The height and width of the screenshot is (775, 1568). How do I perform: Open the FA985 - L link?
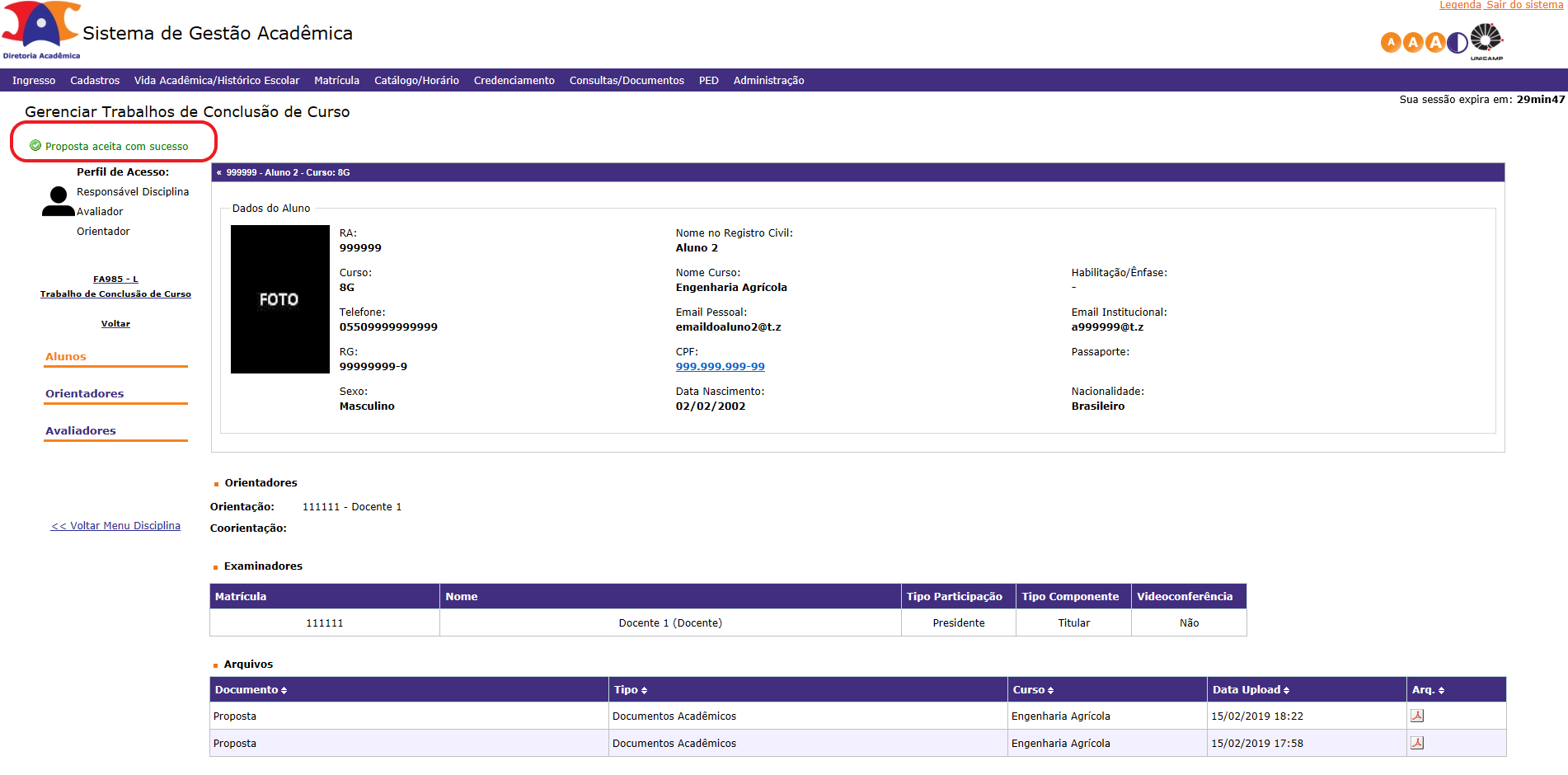click(115, 279)
